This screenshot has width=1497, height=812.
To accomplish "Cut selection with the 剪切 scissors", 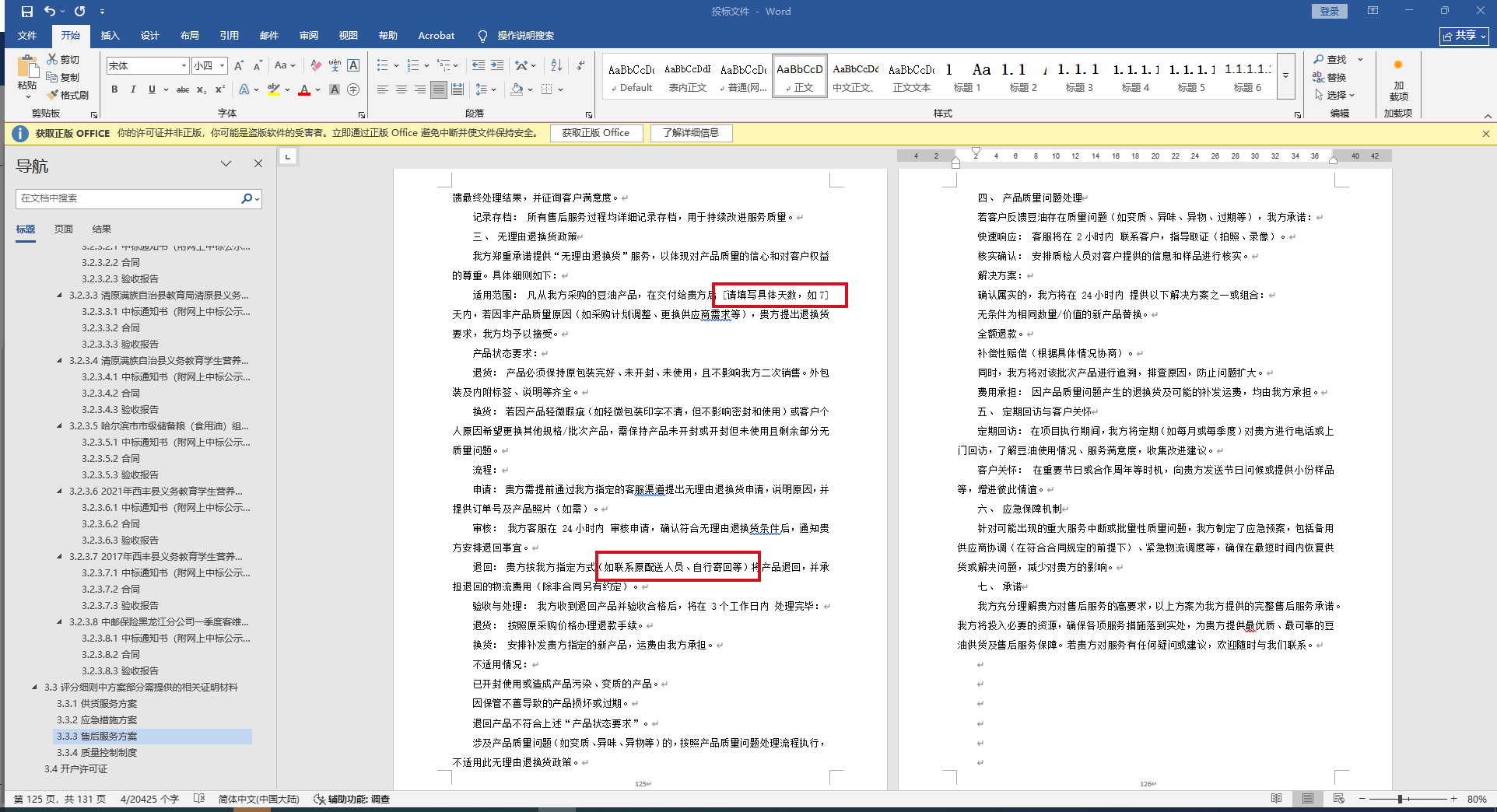I will tap(63, 59).
